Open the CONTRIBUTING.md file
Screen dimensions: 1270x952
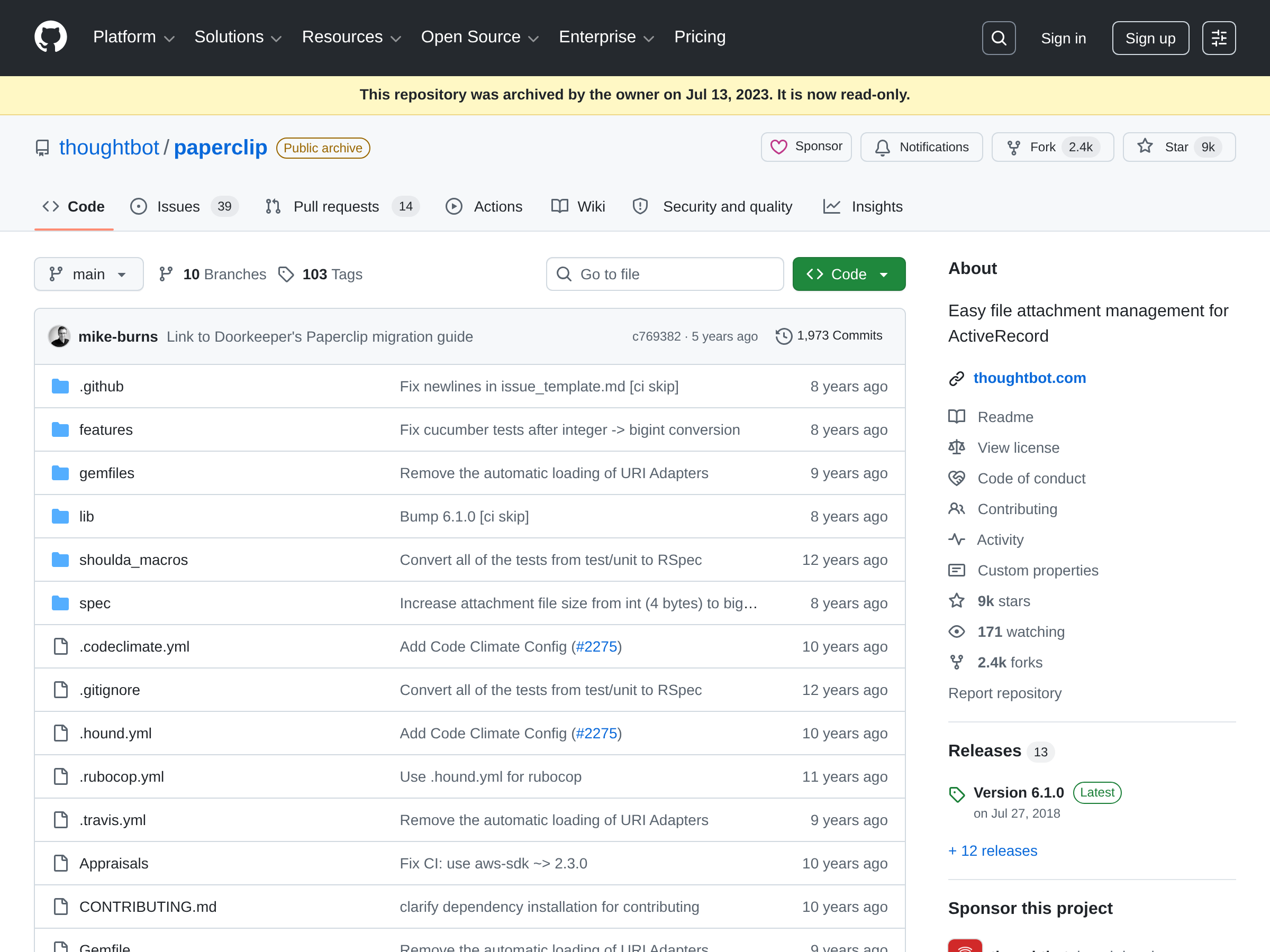[x=148, y=906]
